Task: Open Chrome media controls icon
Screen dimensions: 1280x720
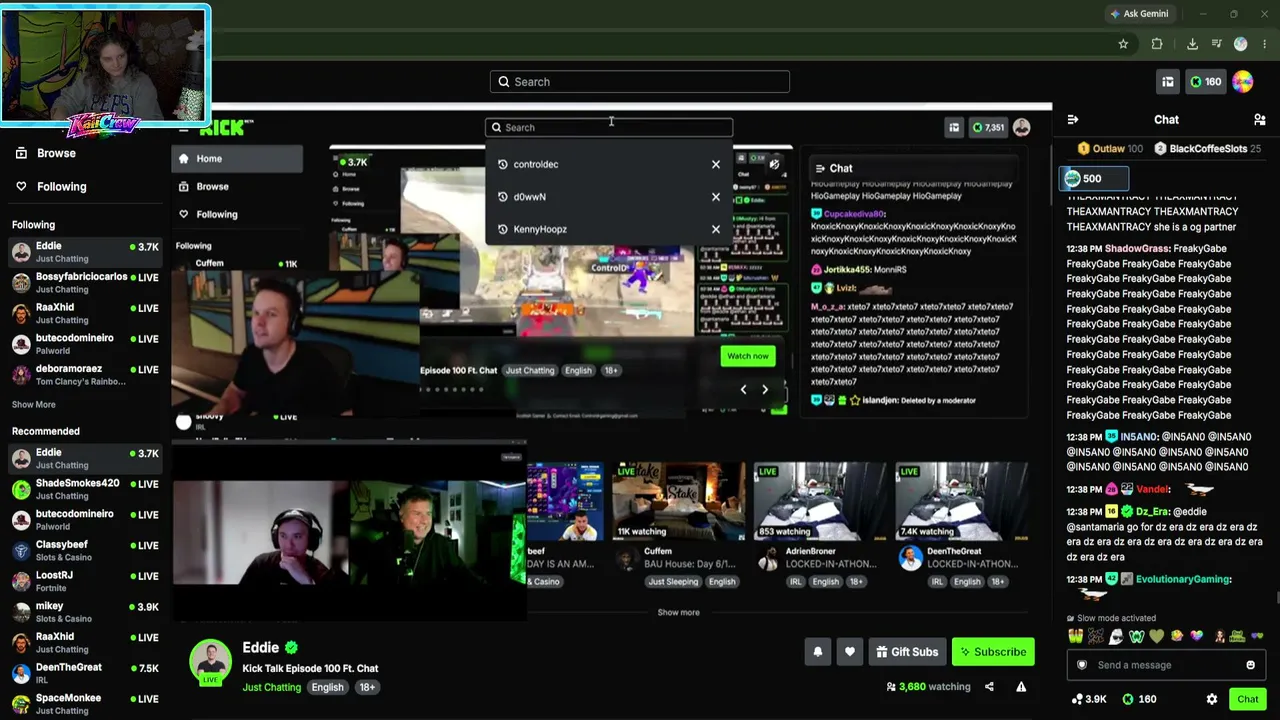Action: [1216, 44]
